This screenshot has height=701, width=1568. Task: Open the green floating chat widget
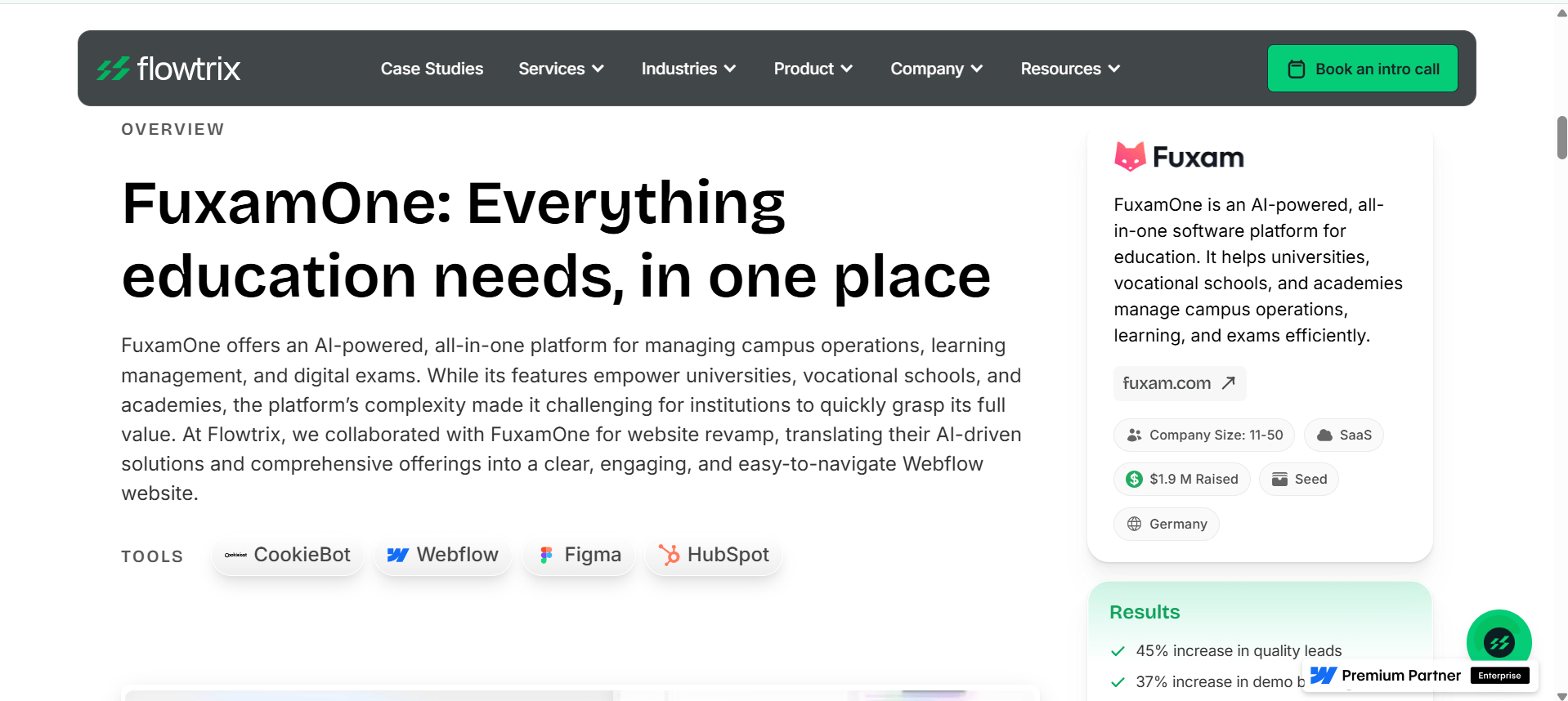pos(1499,642)
